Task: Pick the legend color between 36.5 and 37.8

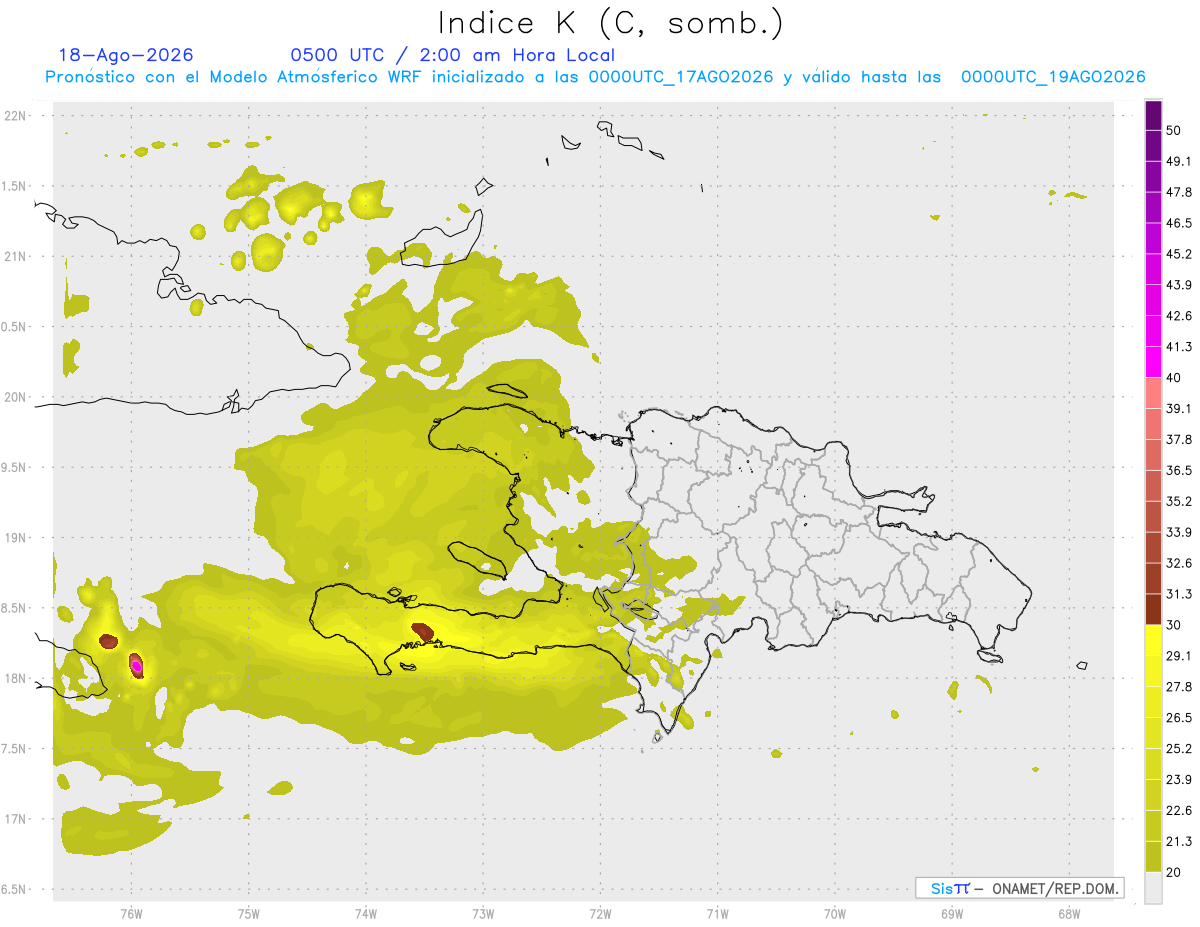Action: 1153,455
